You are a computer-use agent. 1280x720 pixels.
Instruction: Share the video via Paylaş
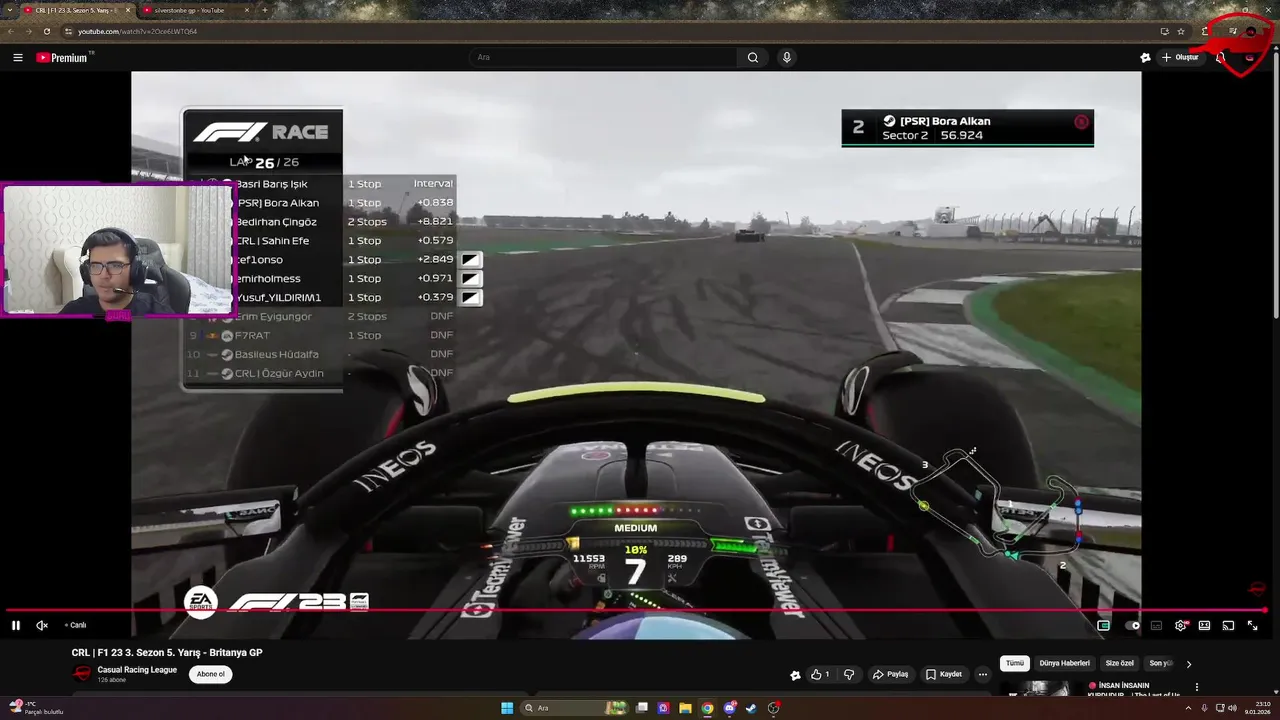[890, 675]
